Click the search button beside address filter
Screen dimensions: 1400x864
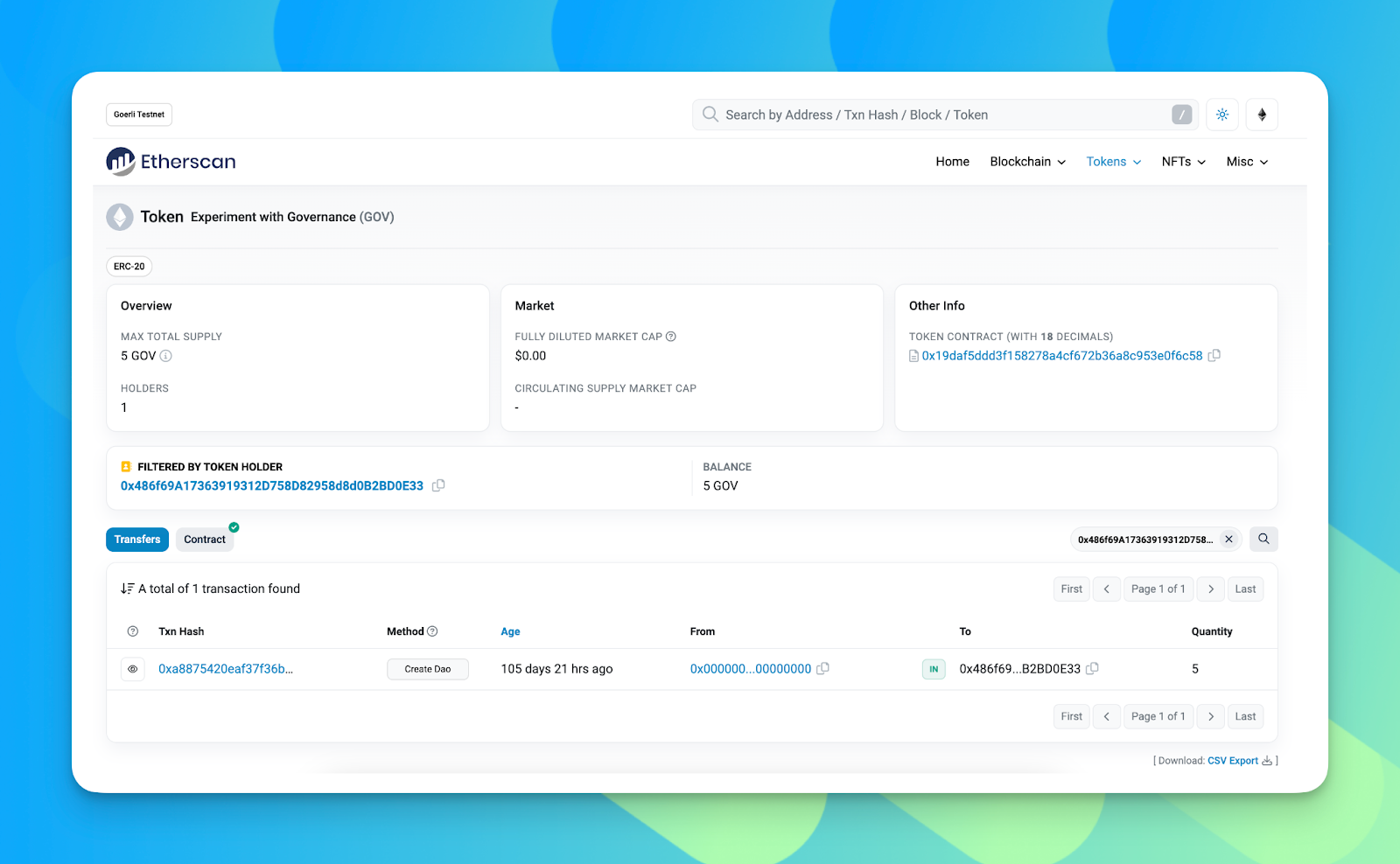[1263, 540]
